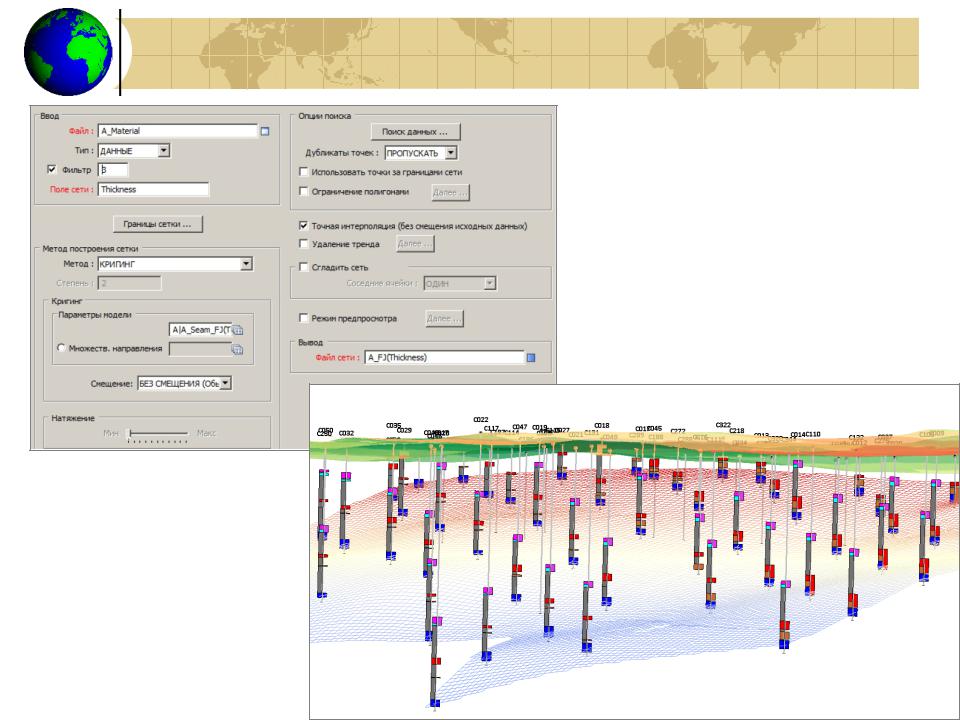Enable Режим предпросмотра checkbox

pyautogui.click(x=303, y=318)
